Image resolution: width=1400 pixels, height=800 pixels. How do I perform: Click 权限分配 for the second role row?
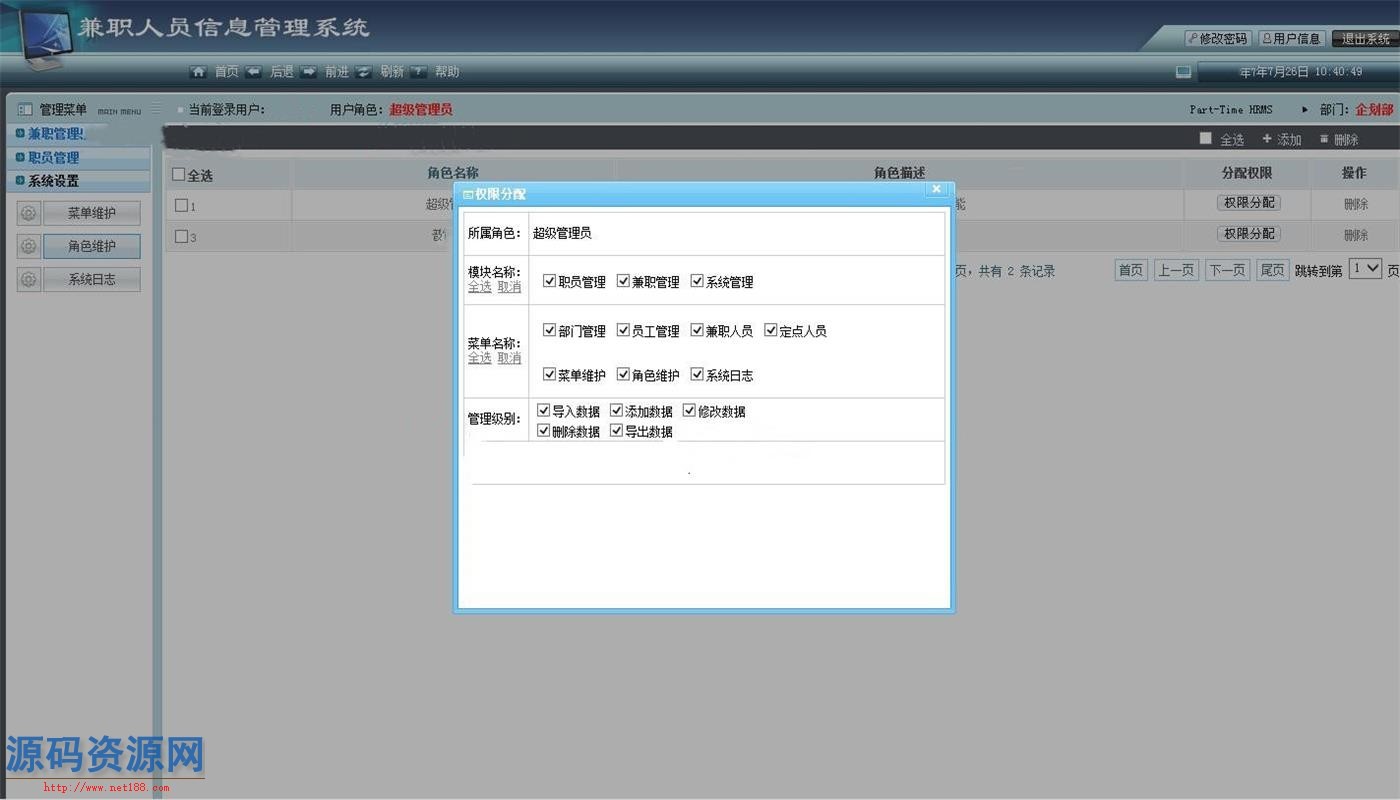tap(1249, 234)
